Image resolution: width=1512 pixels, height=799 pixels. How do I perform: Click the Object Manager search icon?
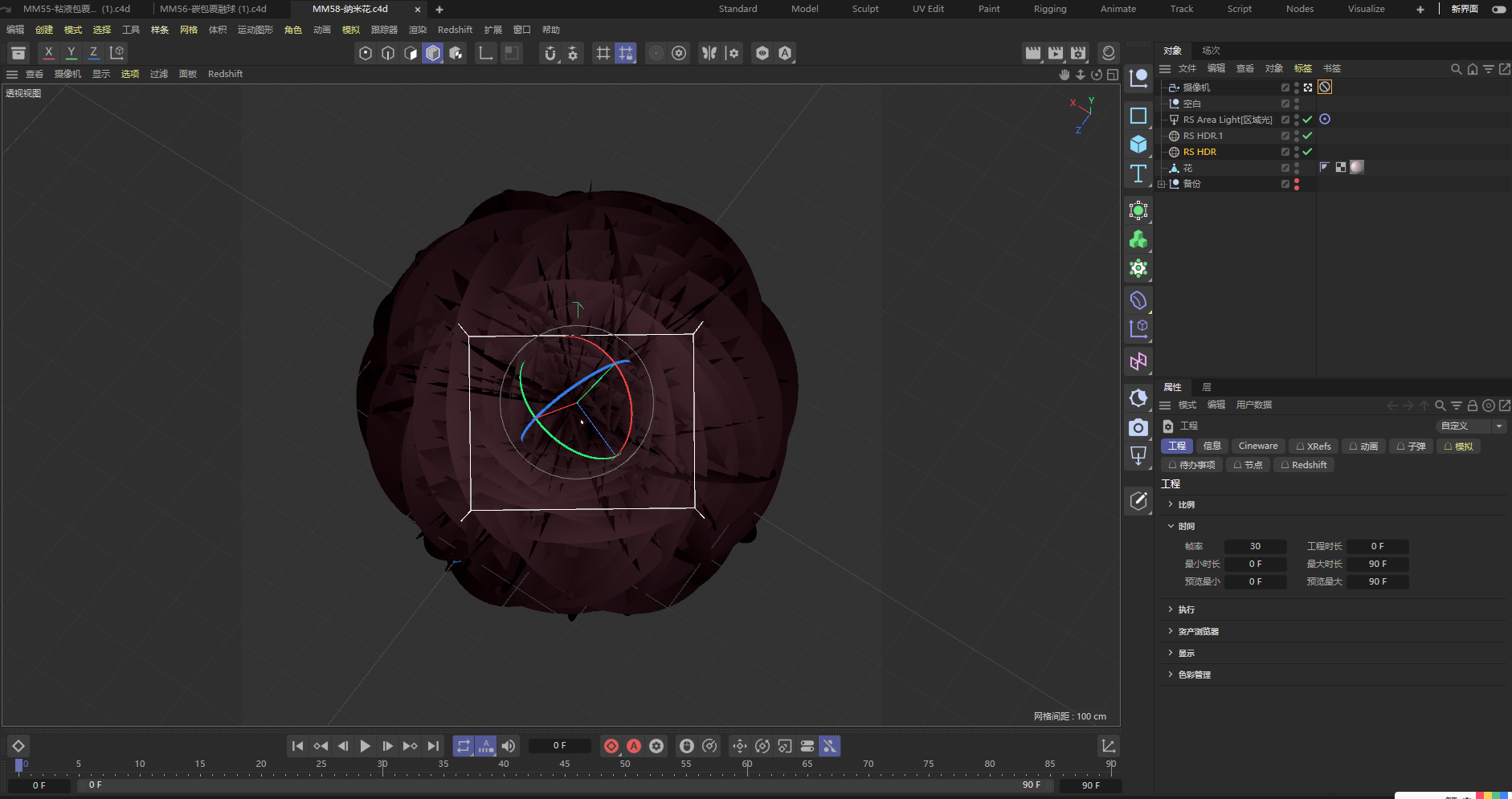pos(1456,69)
